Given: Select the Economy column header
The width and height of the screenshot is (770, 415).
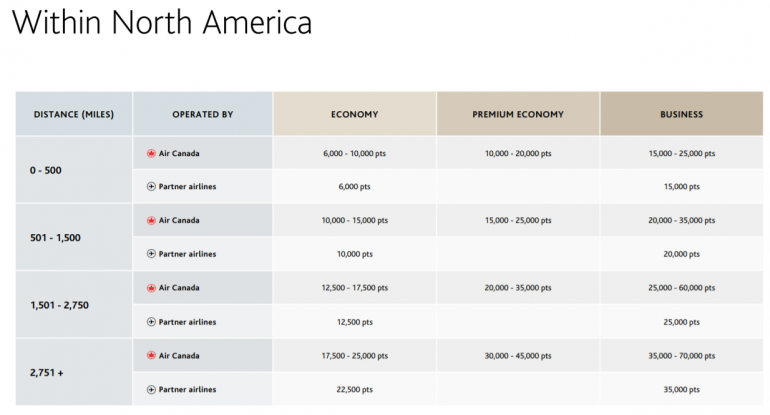Looking at the screenshot, I should [x=354, y=115].
